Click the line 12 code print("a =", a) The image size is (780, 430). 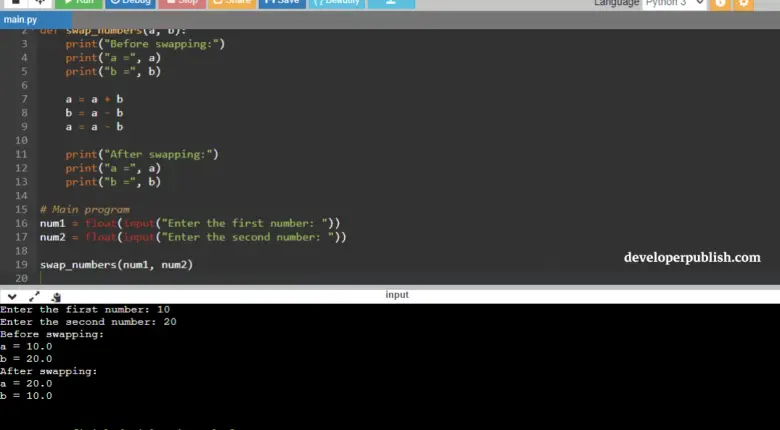(x=113, y=168)
